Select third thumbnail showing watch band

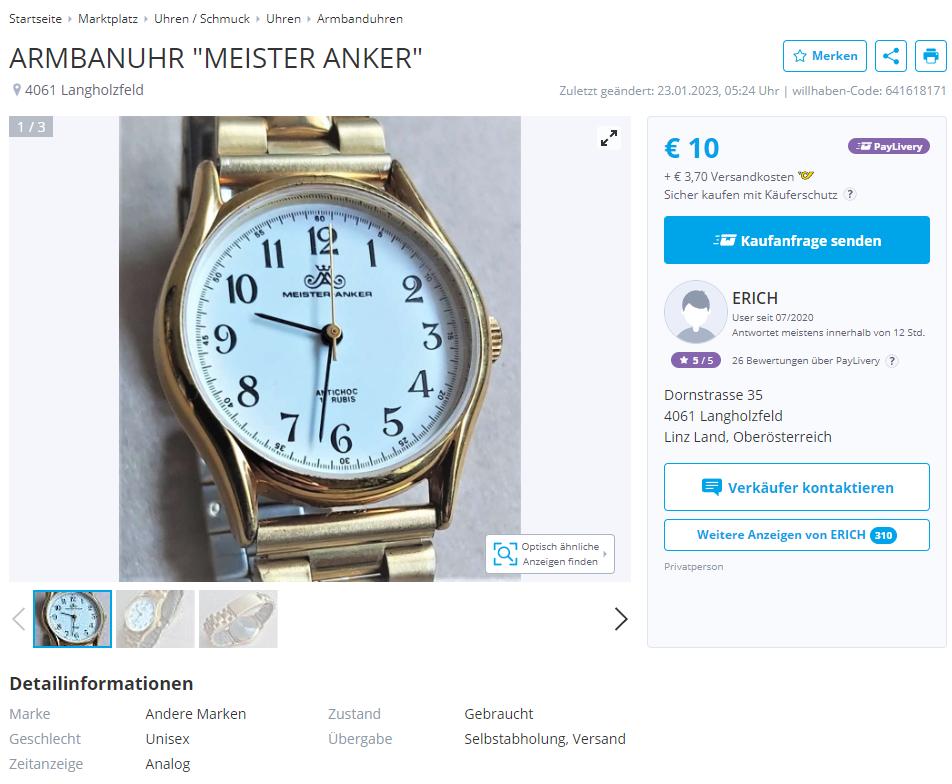(238, 619)
